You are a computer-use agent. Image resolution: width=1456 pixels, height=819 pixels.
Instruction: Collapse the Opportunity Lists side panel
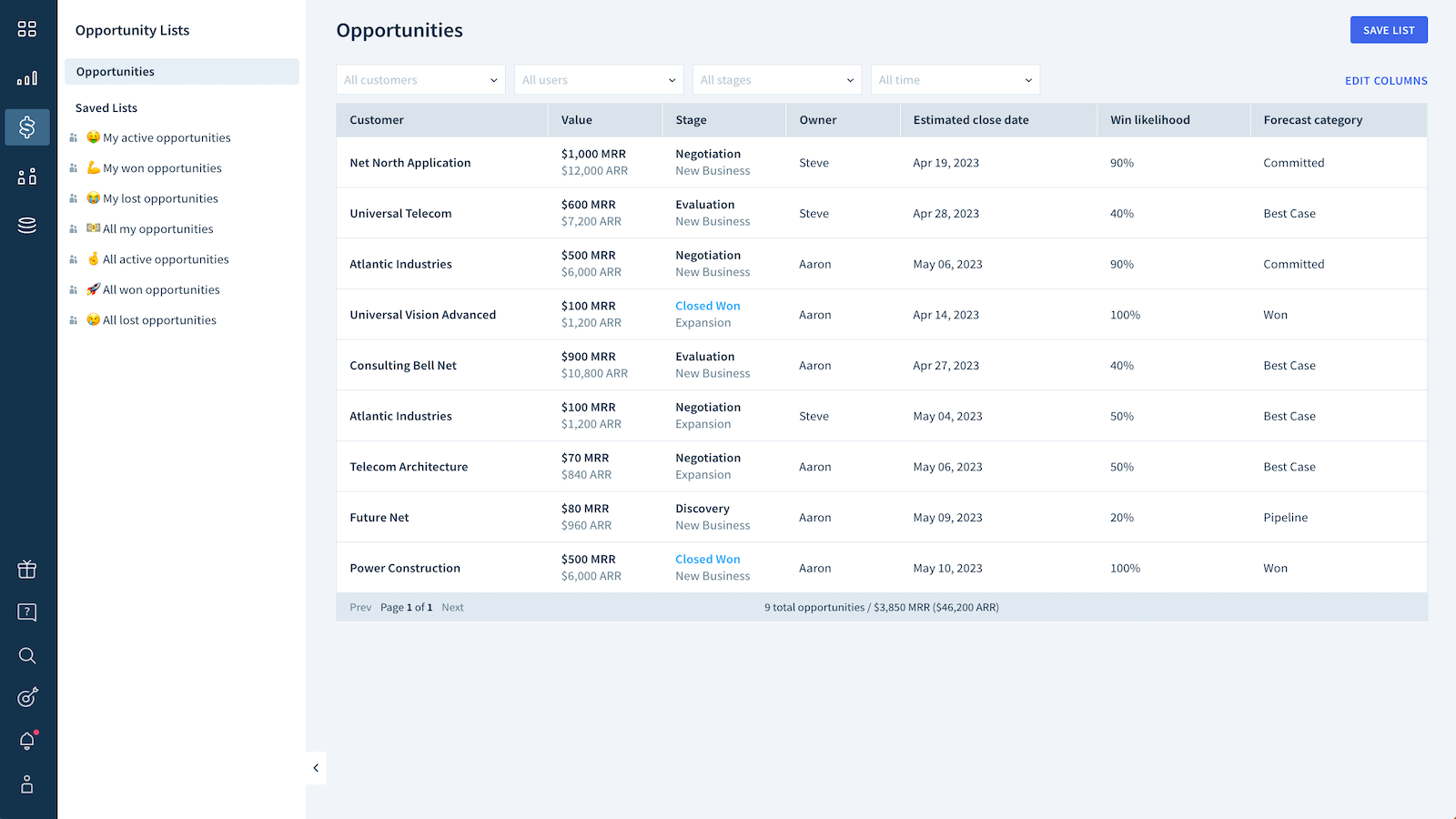pos(316,768)
